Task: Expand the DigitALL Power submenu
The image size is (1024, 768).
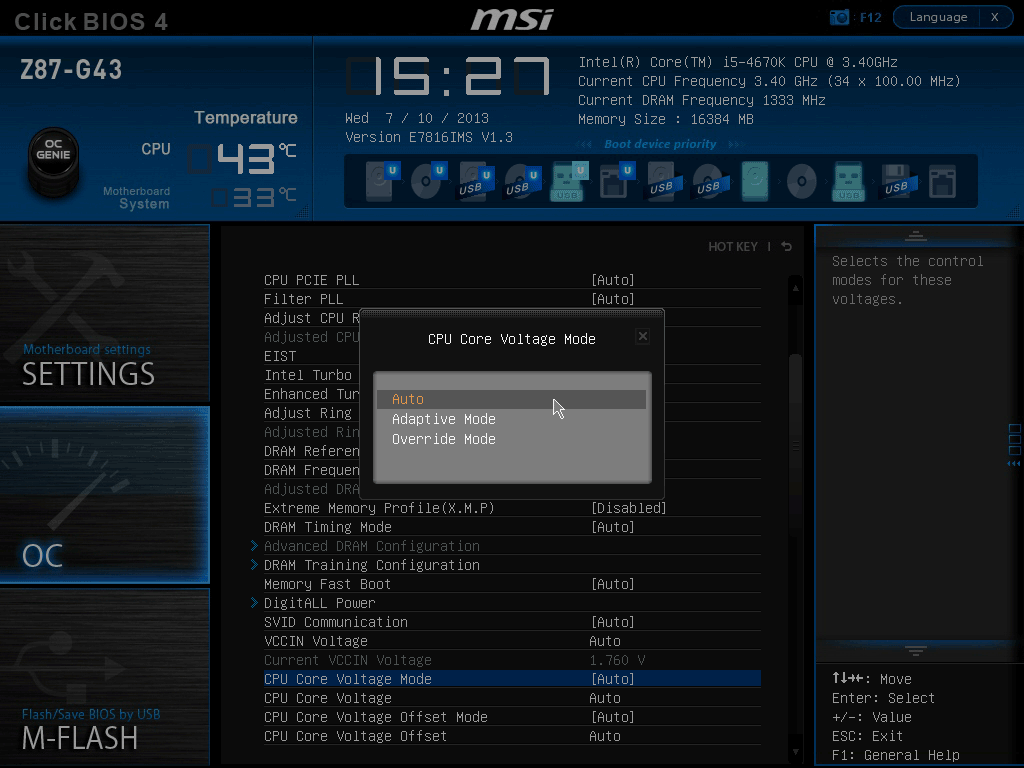Action: click(x=319, y=603)
